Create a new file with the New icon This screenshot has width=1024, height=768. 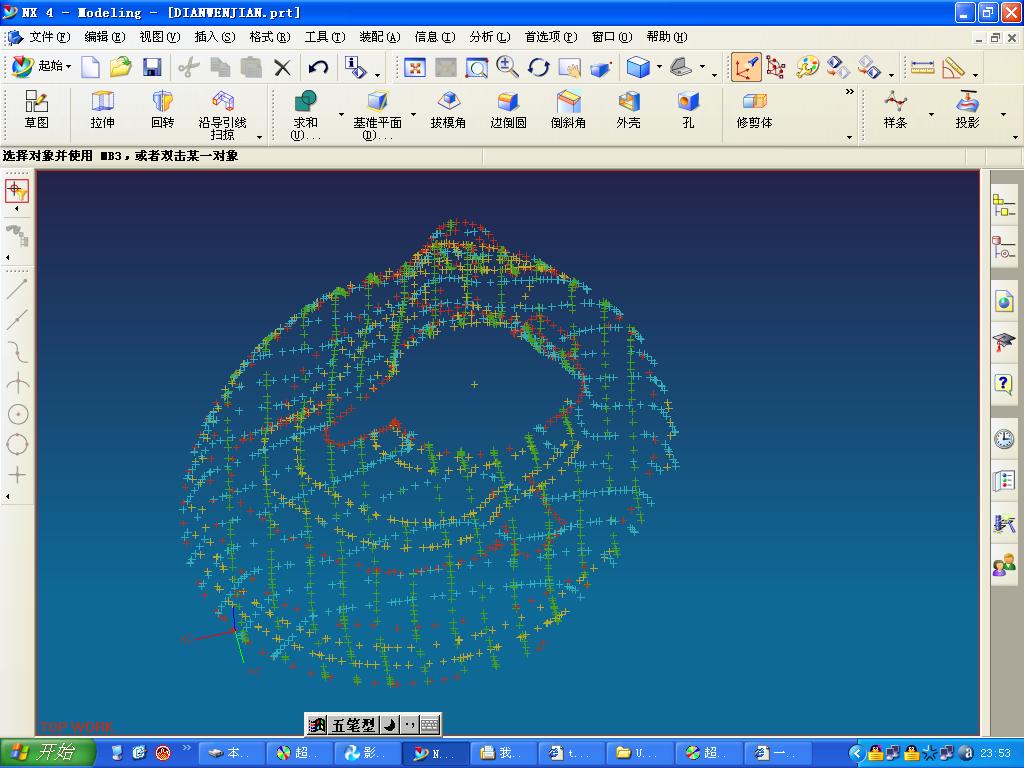pos(90,67)
